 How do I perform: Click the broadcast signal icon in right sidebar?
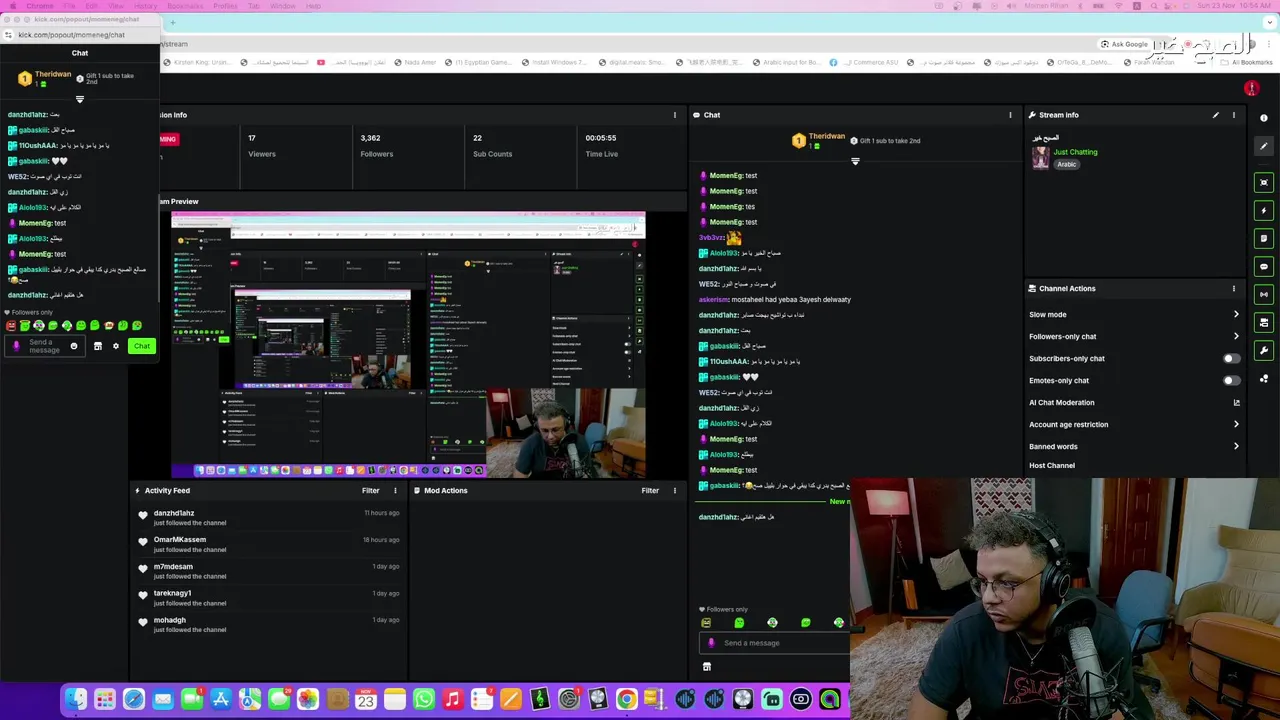pyautogui.click(x=1264, y=295)
